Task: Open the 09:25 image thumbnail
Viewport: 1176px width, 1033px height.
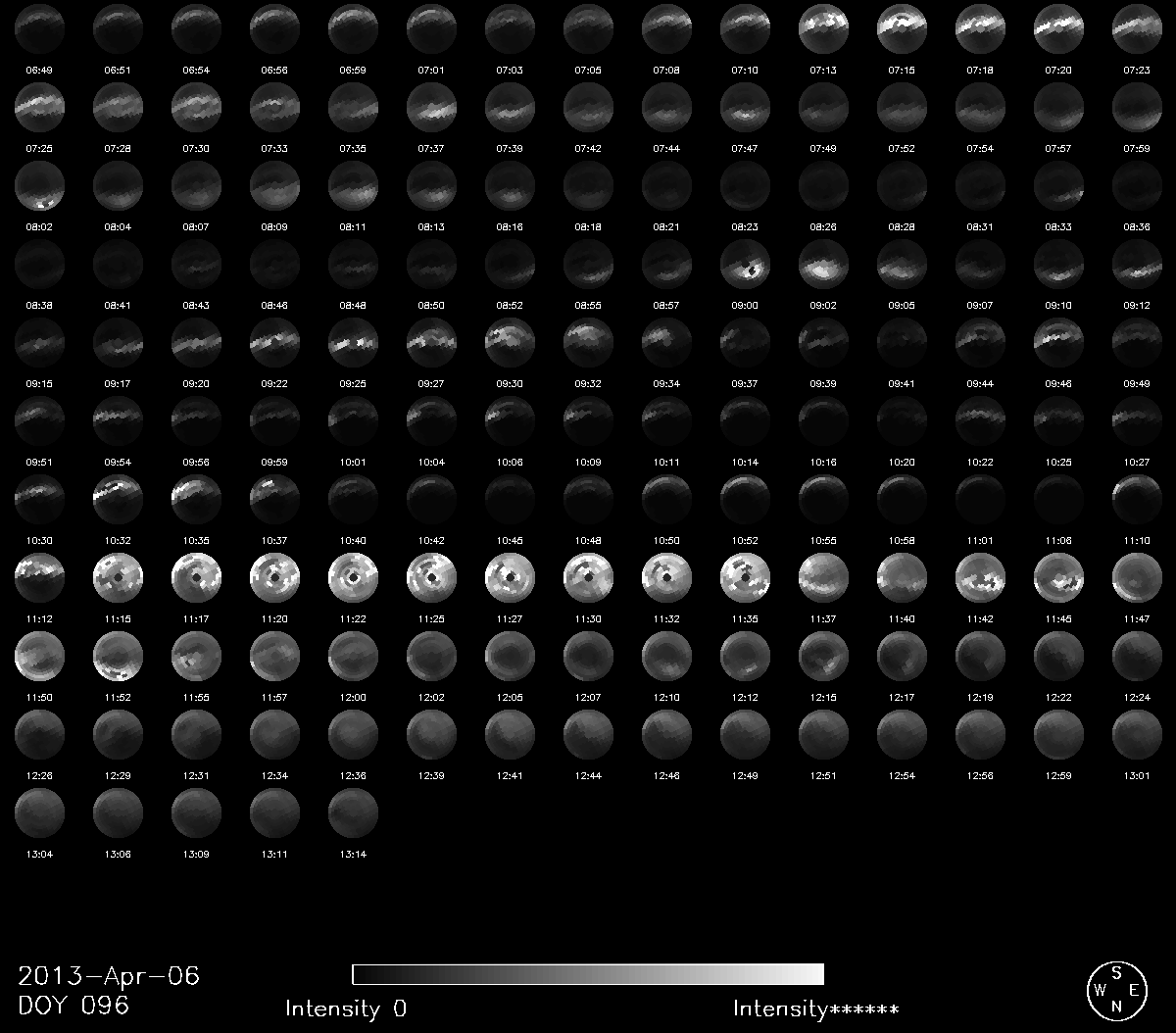Action: pyautogui.click(x=353, y=341)
